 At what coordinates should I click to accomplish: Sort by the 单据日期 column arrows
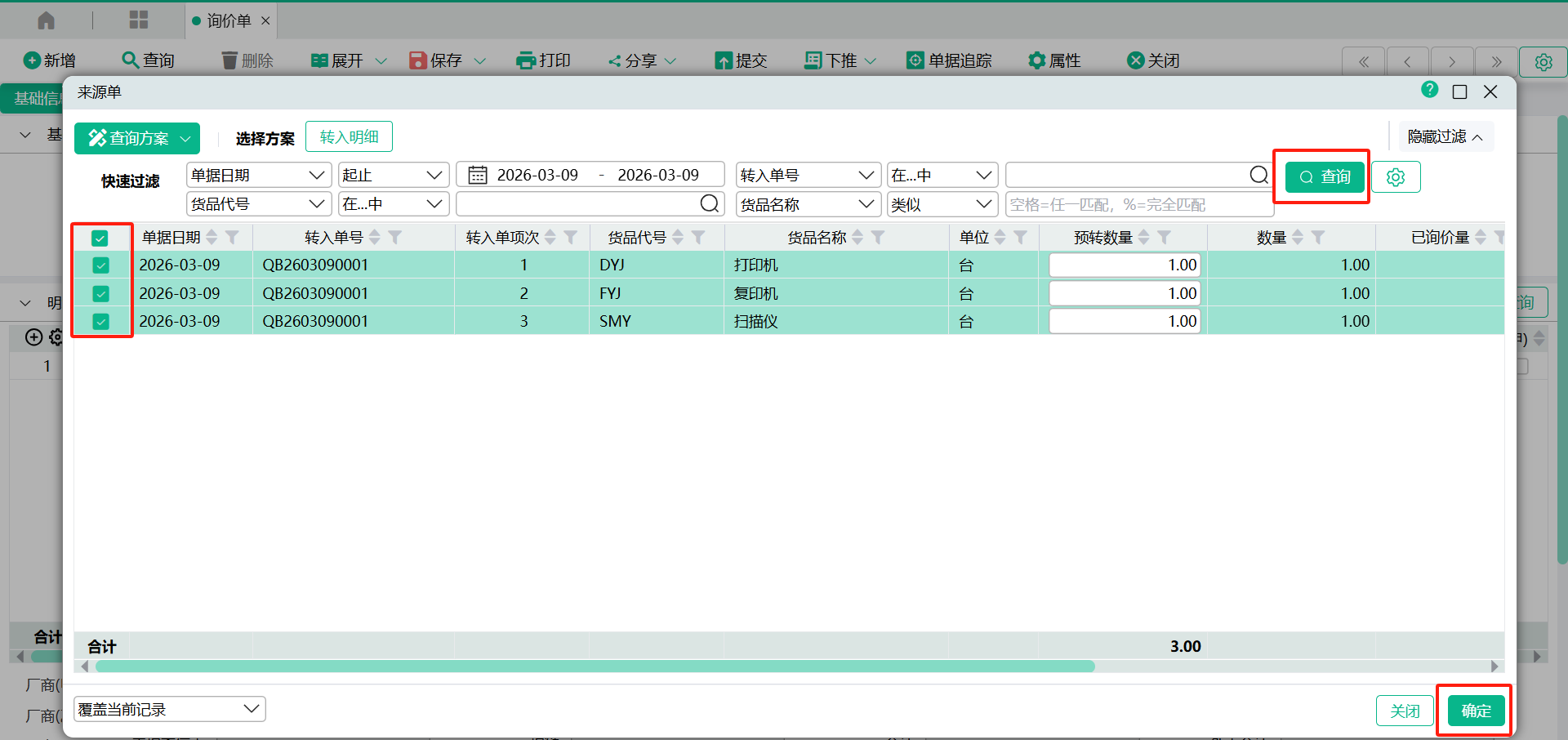pos(212,237)
